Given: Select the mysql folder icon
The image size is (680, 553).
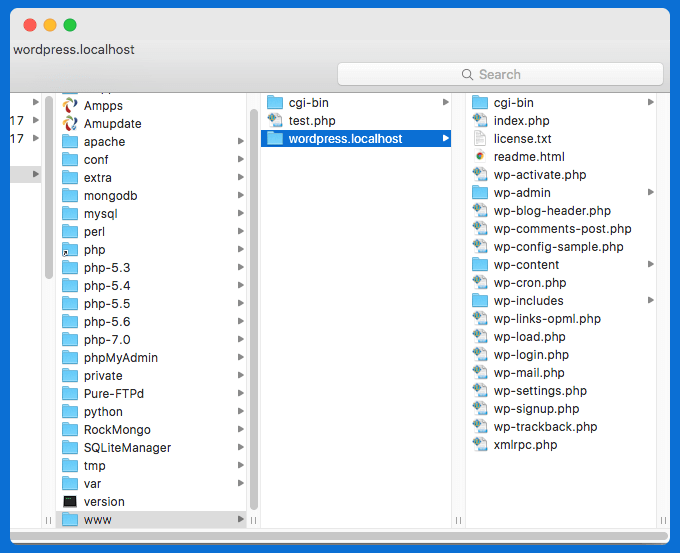Looking at the screenshot, I should (x=70, y=213).
